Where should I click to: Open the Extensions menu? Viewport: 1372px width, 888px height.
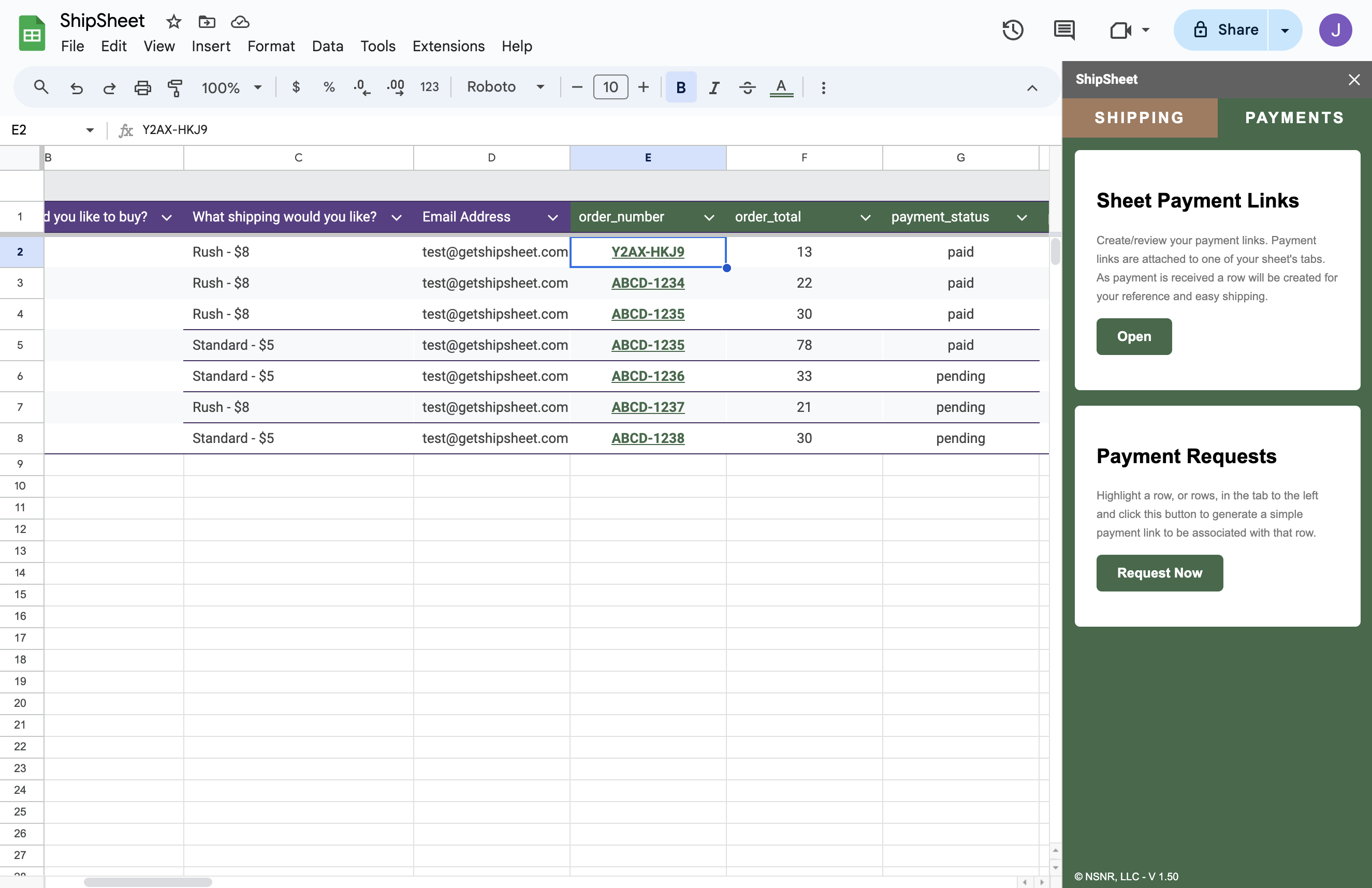click(x=448, y=46)
